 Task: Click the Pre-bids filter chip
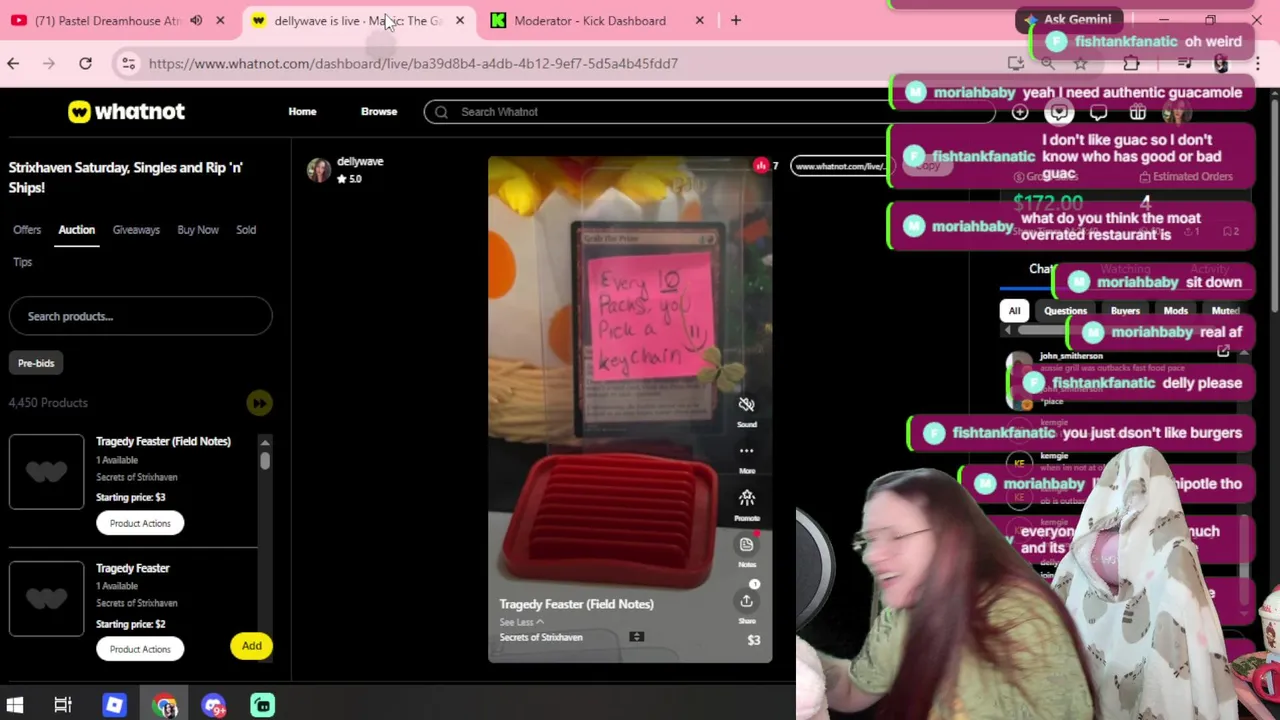pos(36,363)
